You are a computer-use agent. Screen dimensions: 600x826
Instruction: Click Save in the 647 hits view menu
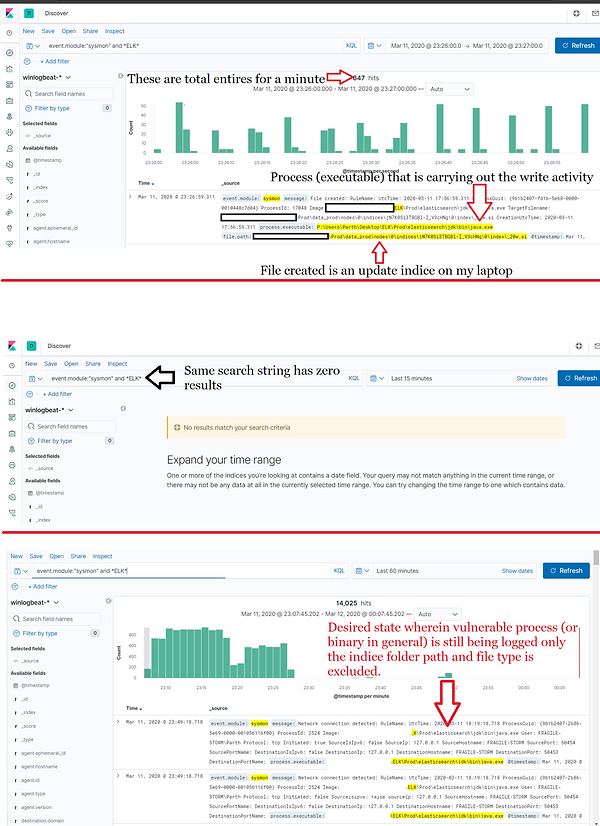[x=48, y=31]
